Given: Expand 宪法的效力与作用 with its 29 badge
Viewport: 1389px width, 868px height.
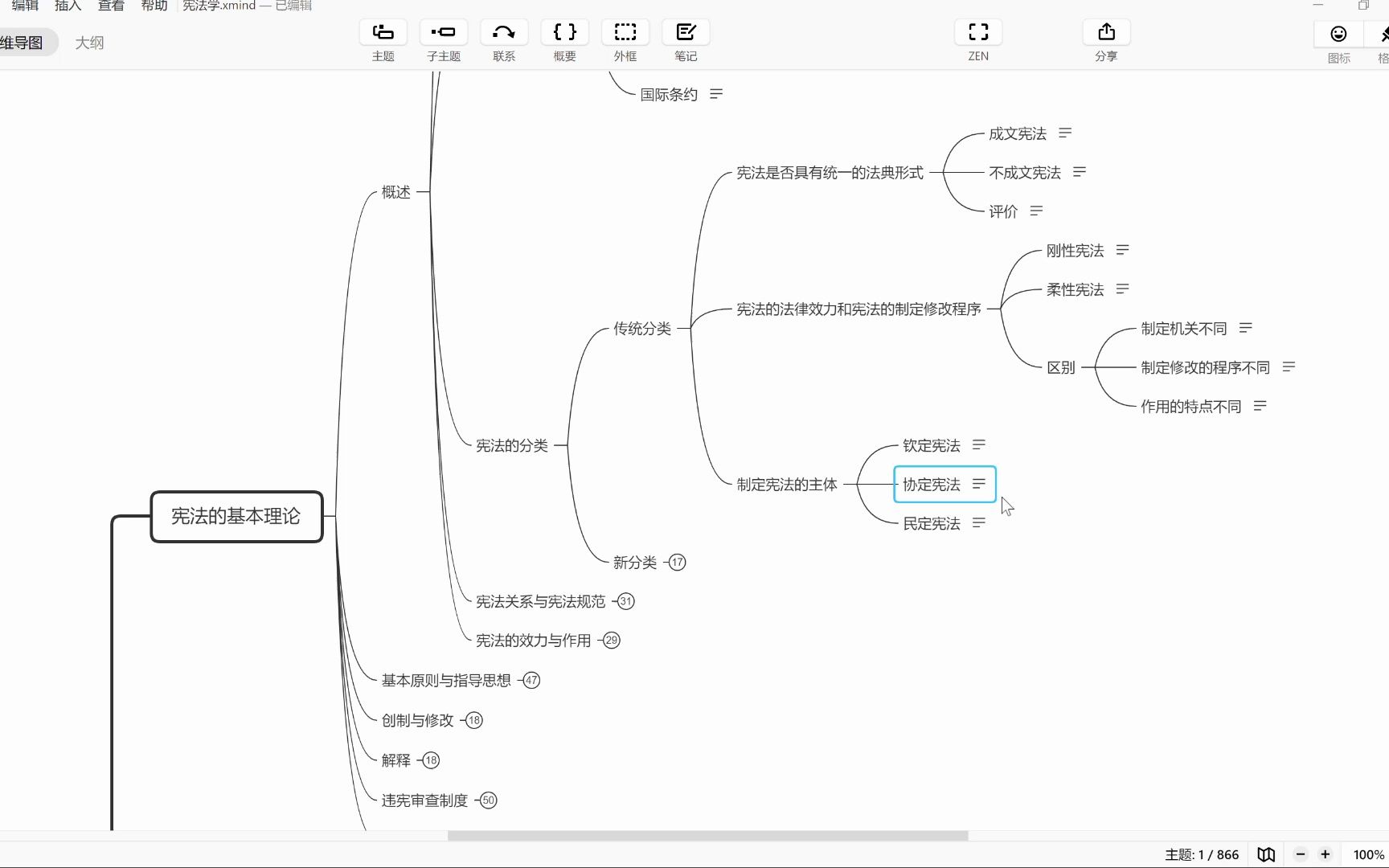Looking at the screenshot, I should pyautogui.click(x=612, y=641).
